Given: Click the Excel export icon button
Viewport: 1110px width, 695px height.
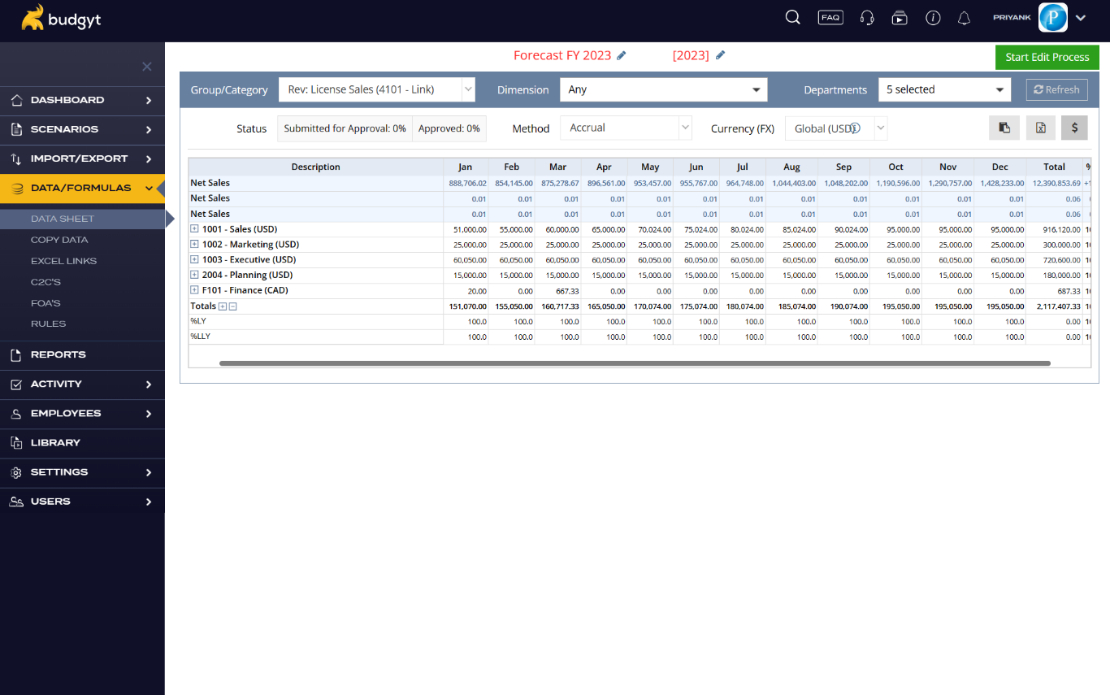Looking at the screenshot, I should (x=1041, y=128).
